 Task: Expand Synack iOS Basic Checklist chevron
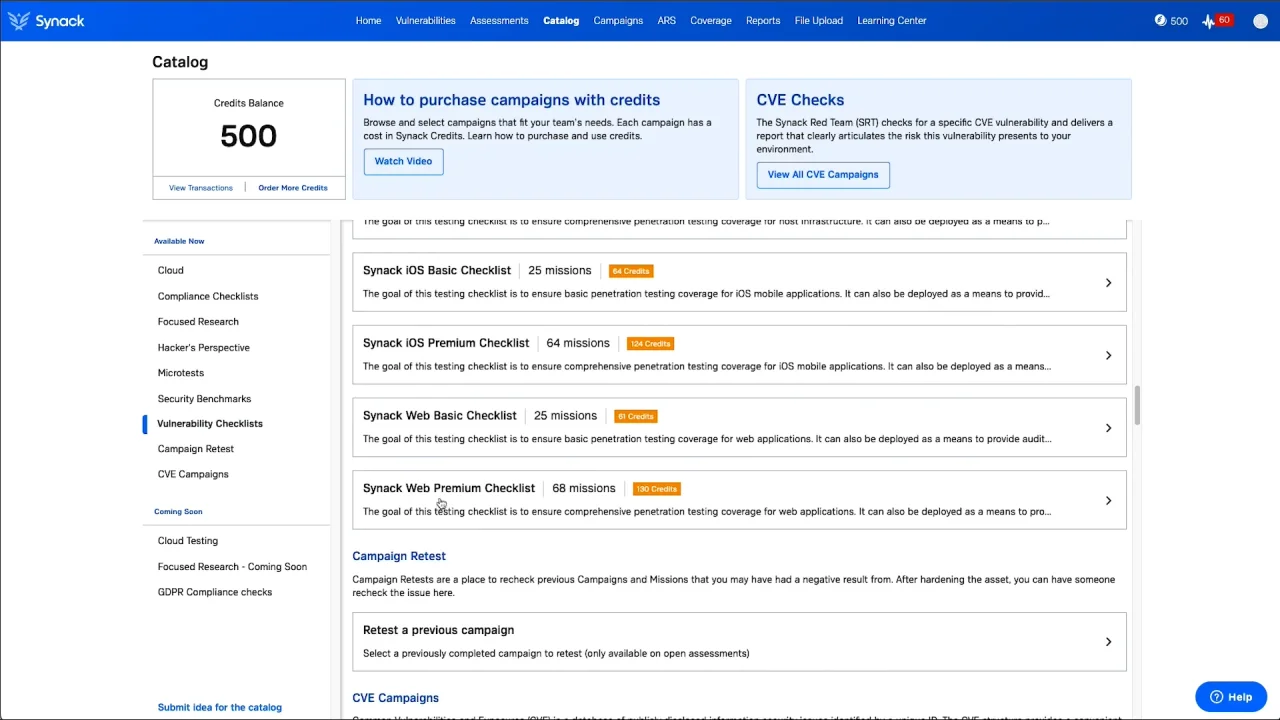click(1108, 283)
